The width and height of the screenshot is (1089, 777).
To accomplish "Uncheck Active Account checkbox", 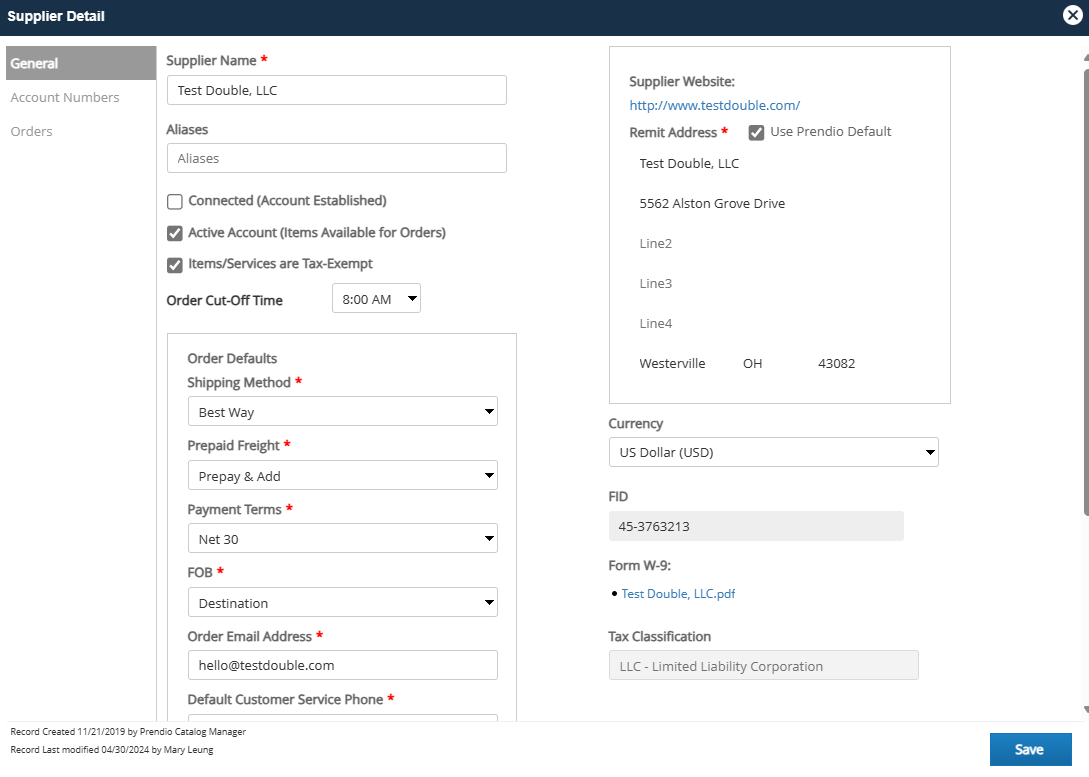I will pyautogui.click(x=175, y=233).
